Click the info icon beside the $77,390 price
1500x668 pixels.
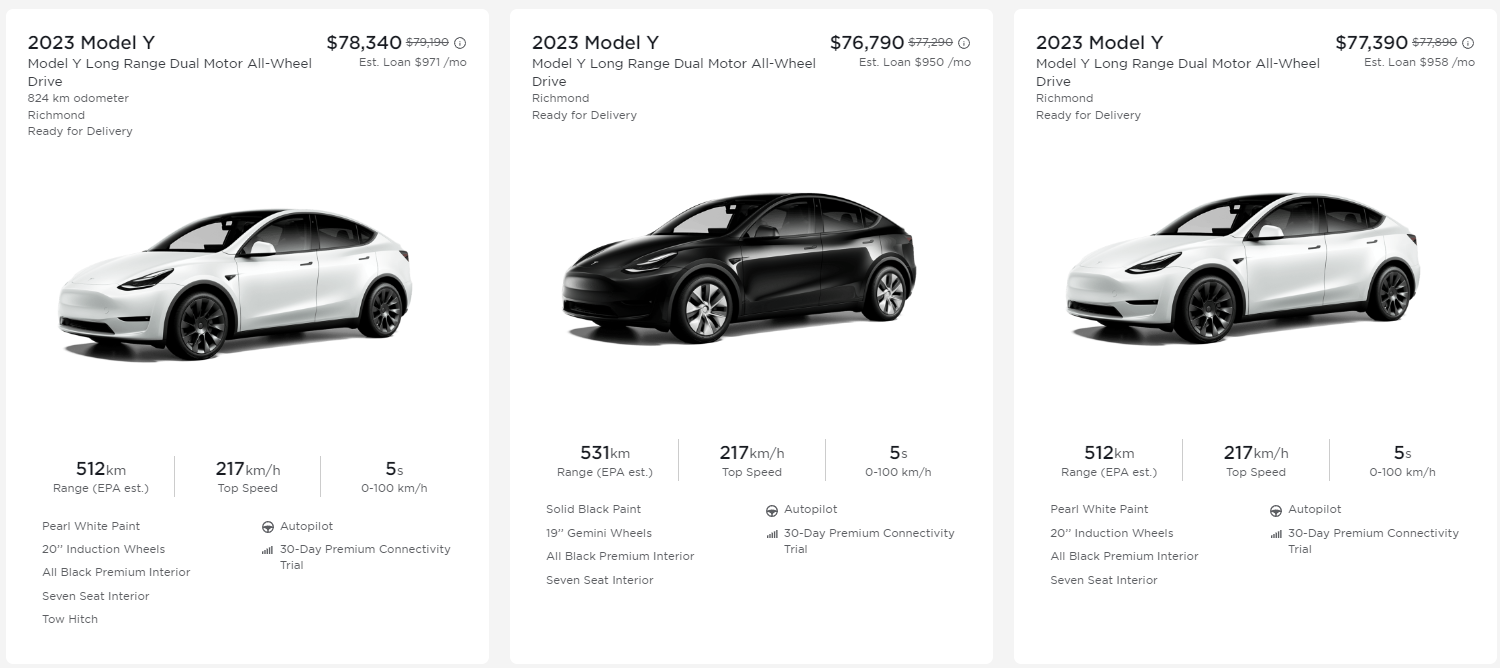(x=1468, y=42)
